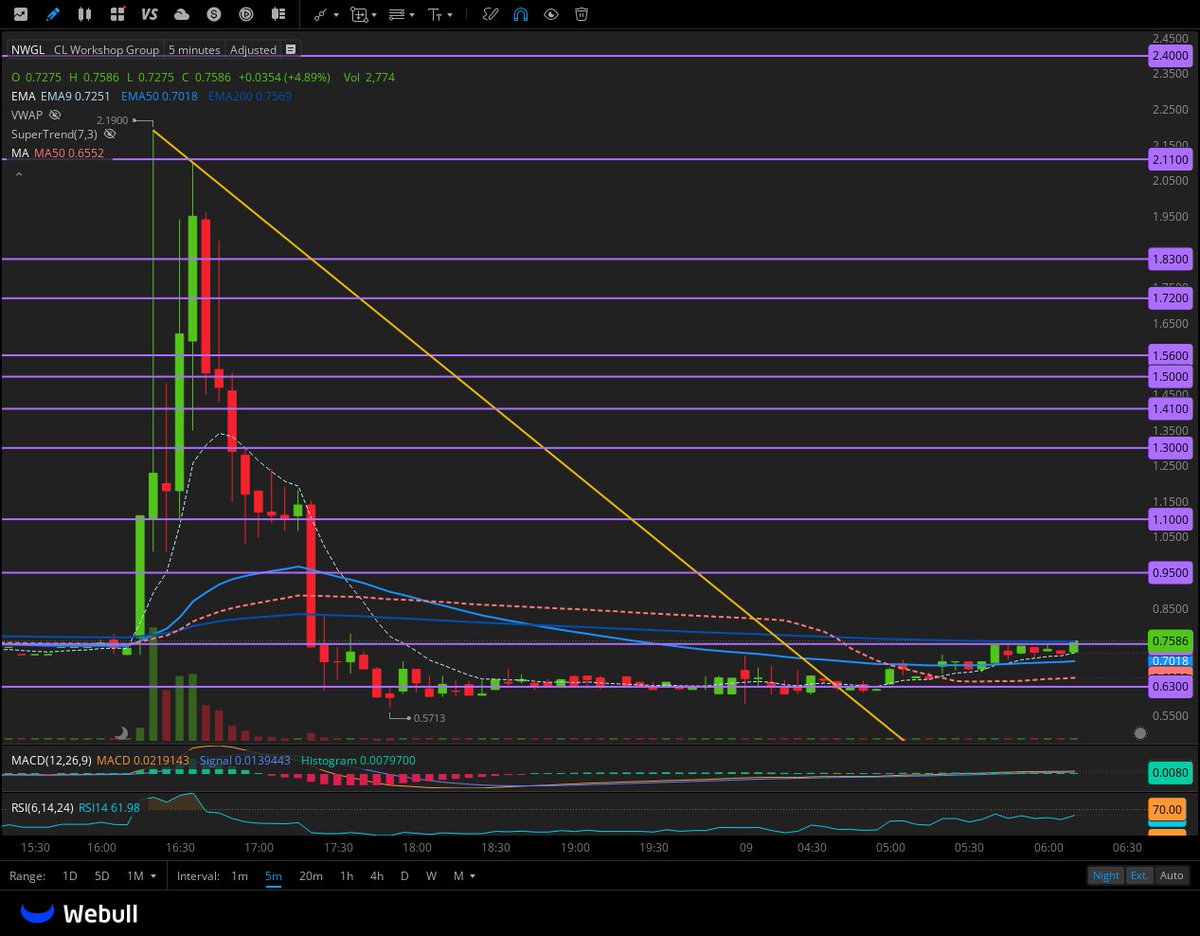Open the multi-chart grid layout icon
This screenshot has height=936, width=1200.
point(118,14)
